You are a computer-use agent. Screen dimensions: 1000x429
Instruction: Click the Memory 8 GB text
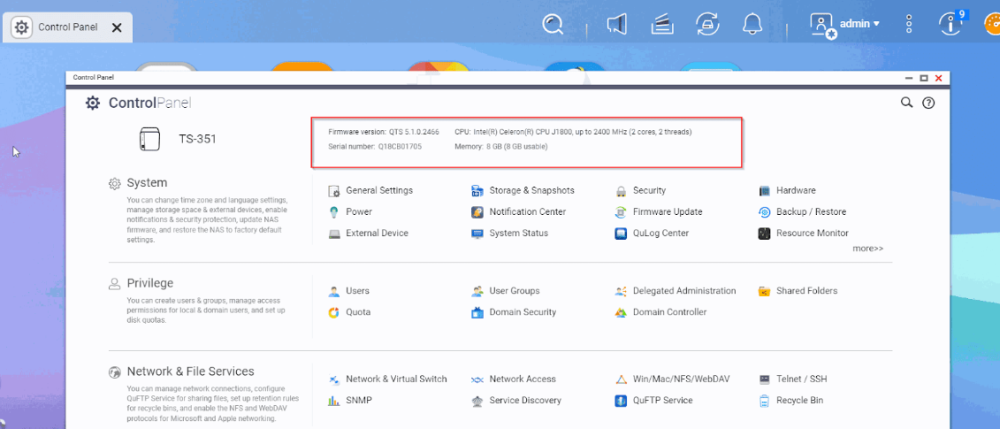pyautogui.click(x=501, y=147)
